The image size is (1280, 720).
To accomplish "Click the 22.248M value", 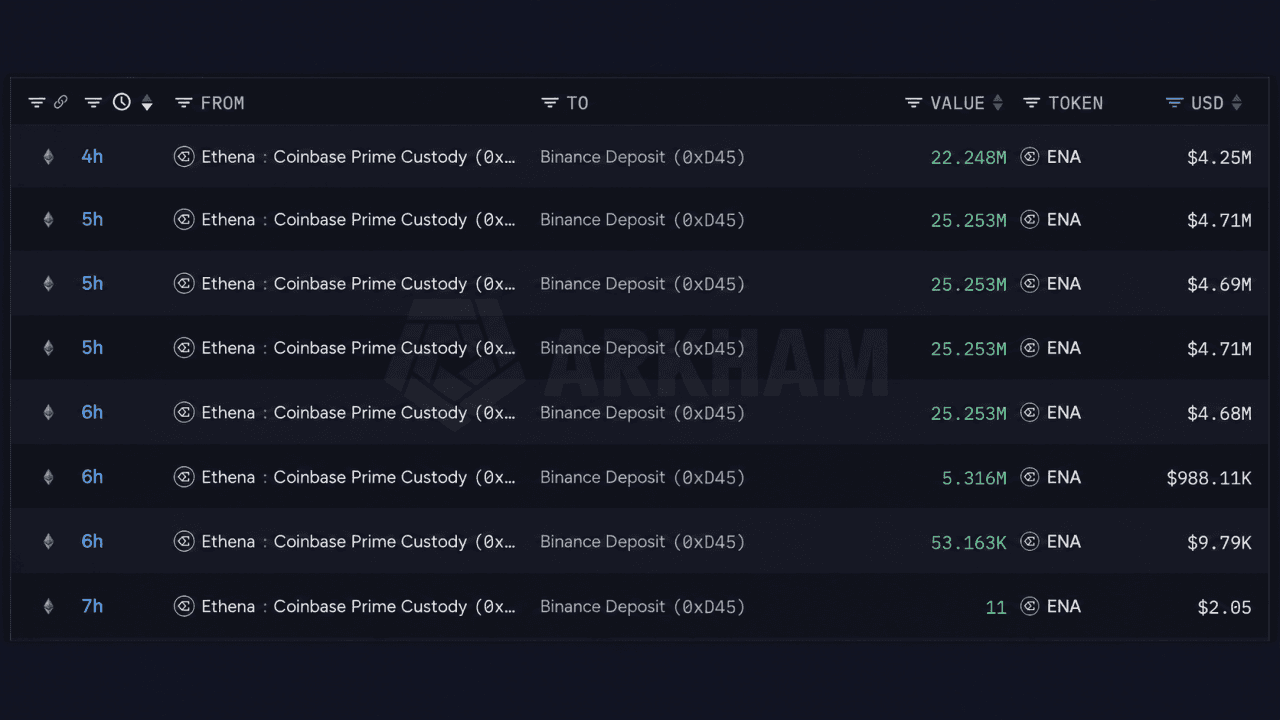I will tap(969, 157).
